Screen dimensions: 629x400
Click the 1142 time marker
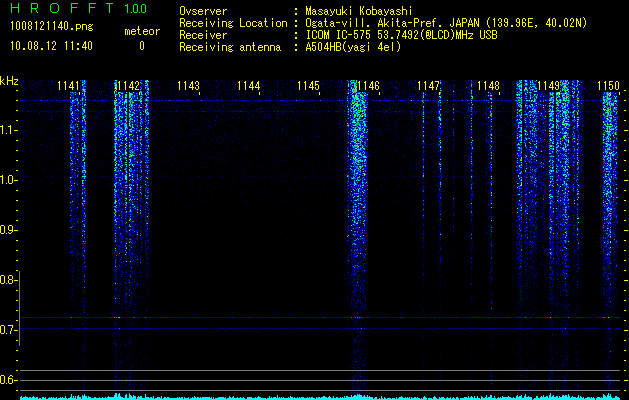coord(128,86)
